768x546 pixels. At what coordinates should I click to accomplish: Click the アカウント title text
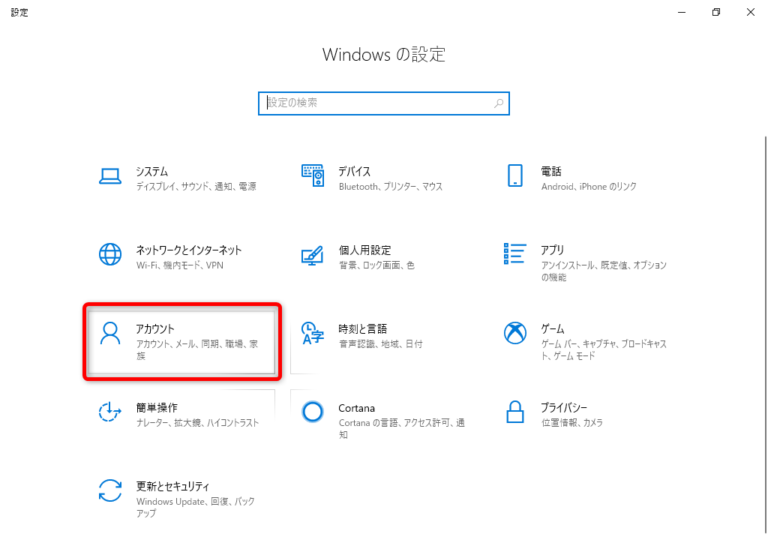pyautogui.click(x=155, y=329)
